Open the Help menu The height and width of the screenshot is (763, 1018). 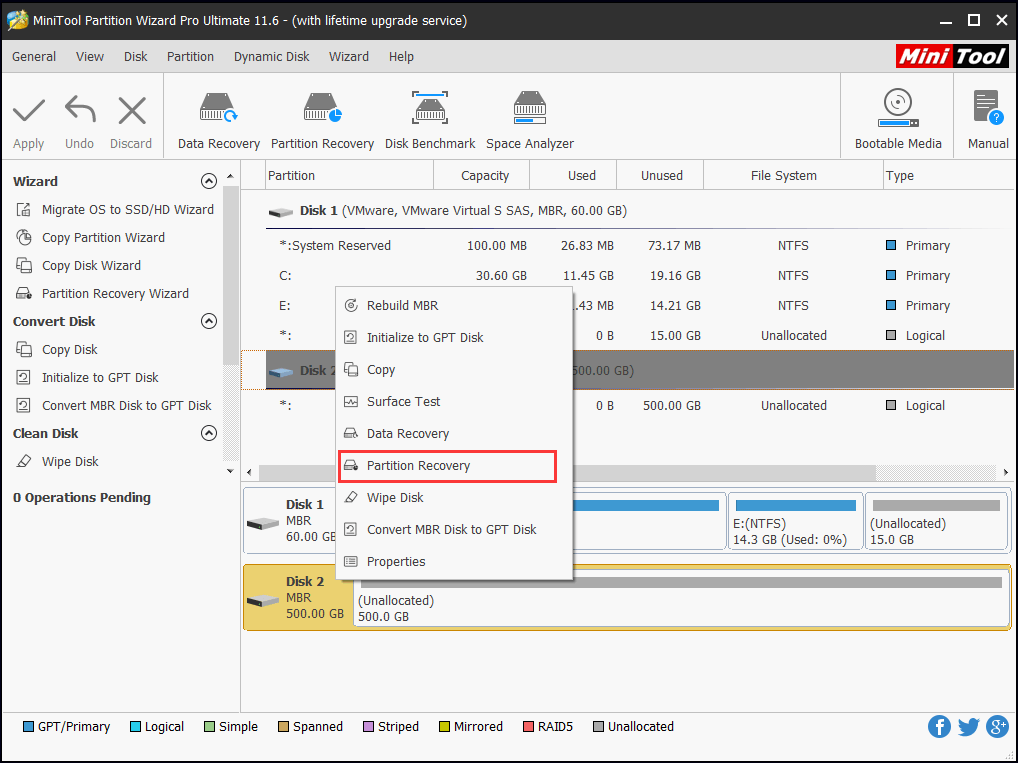click(401, 56)
